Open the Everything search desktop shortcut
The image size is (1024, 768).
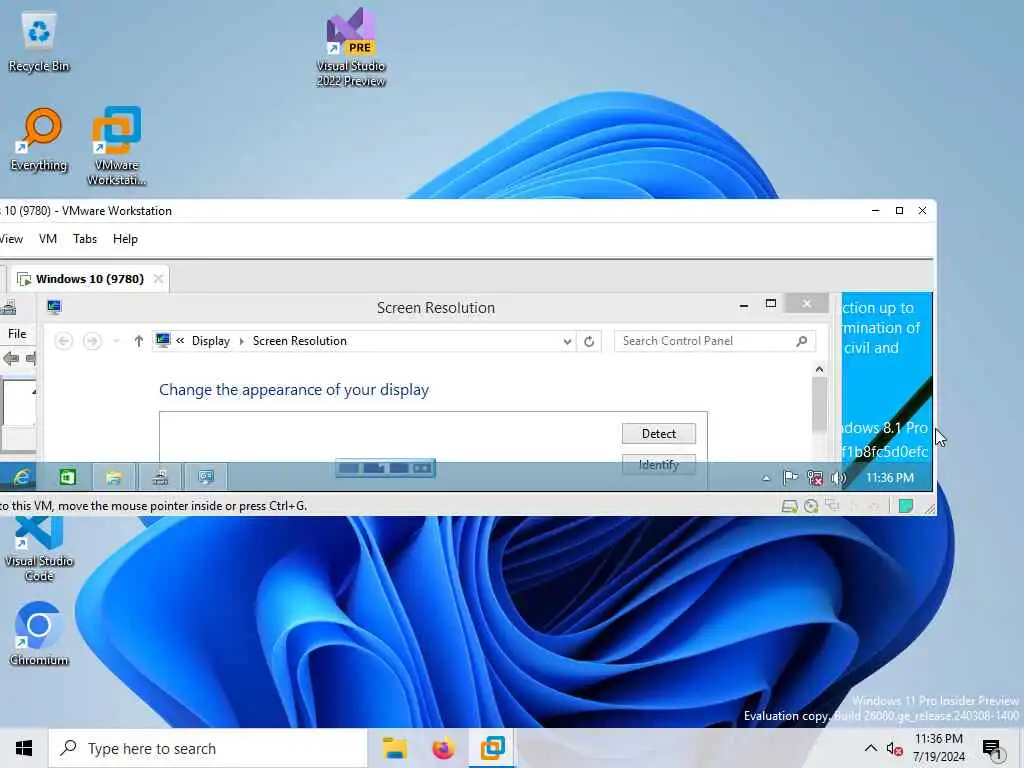(x=39, y=140)
